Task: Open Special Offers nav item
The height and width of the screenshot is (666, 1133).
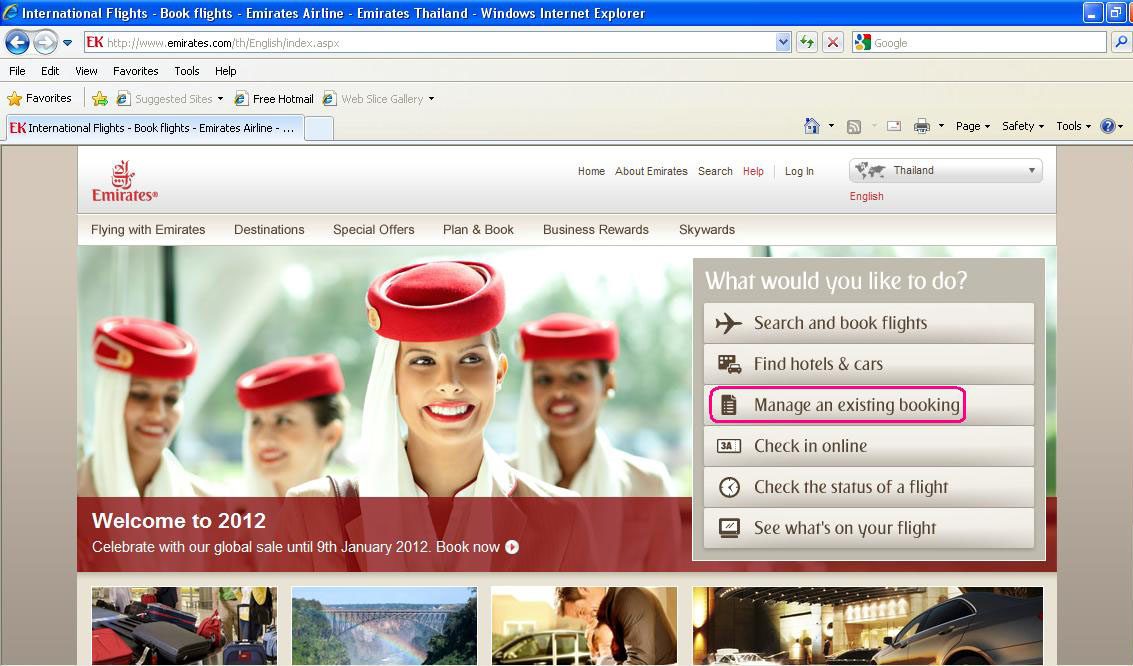Action: point(374,230)
